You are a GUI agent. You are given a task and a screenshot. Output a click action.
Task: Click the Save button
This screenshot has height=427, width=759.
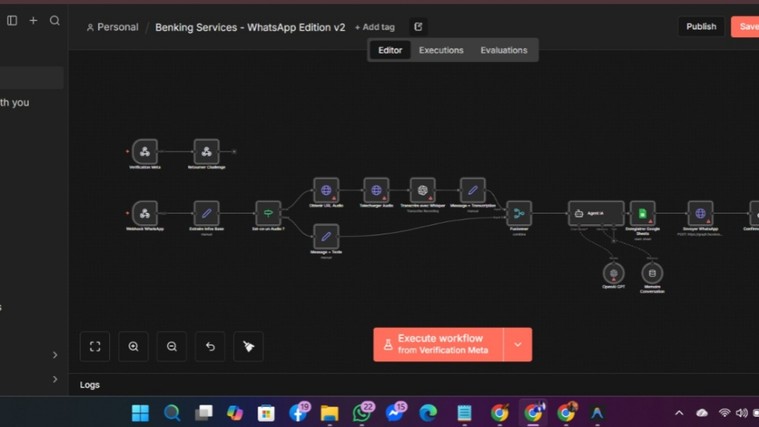(x=745, y=27)
